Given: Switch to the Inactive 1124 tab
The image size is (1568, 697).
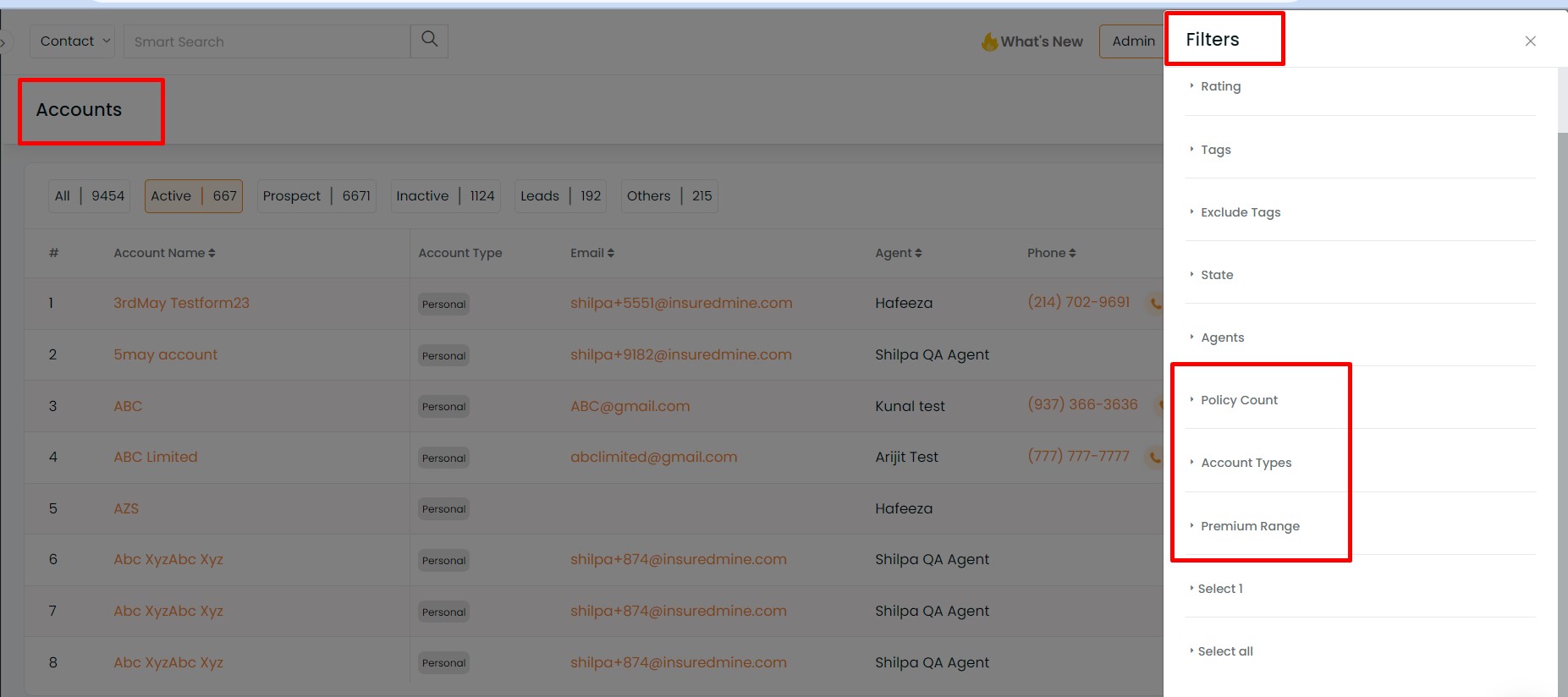Looking at the screenshot, I should tap(445, 196).
